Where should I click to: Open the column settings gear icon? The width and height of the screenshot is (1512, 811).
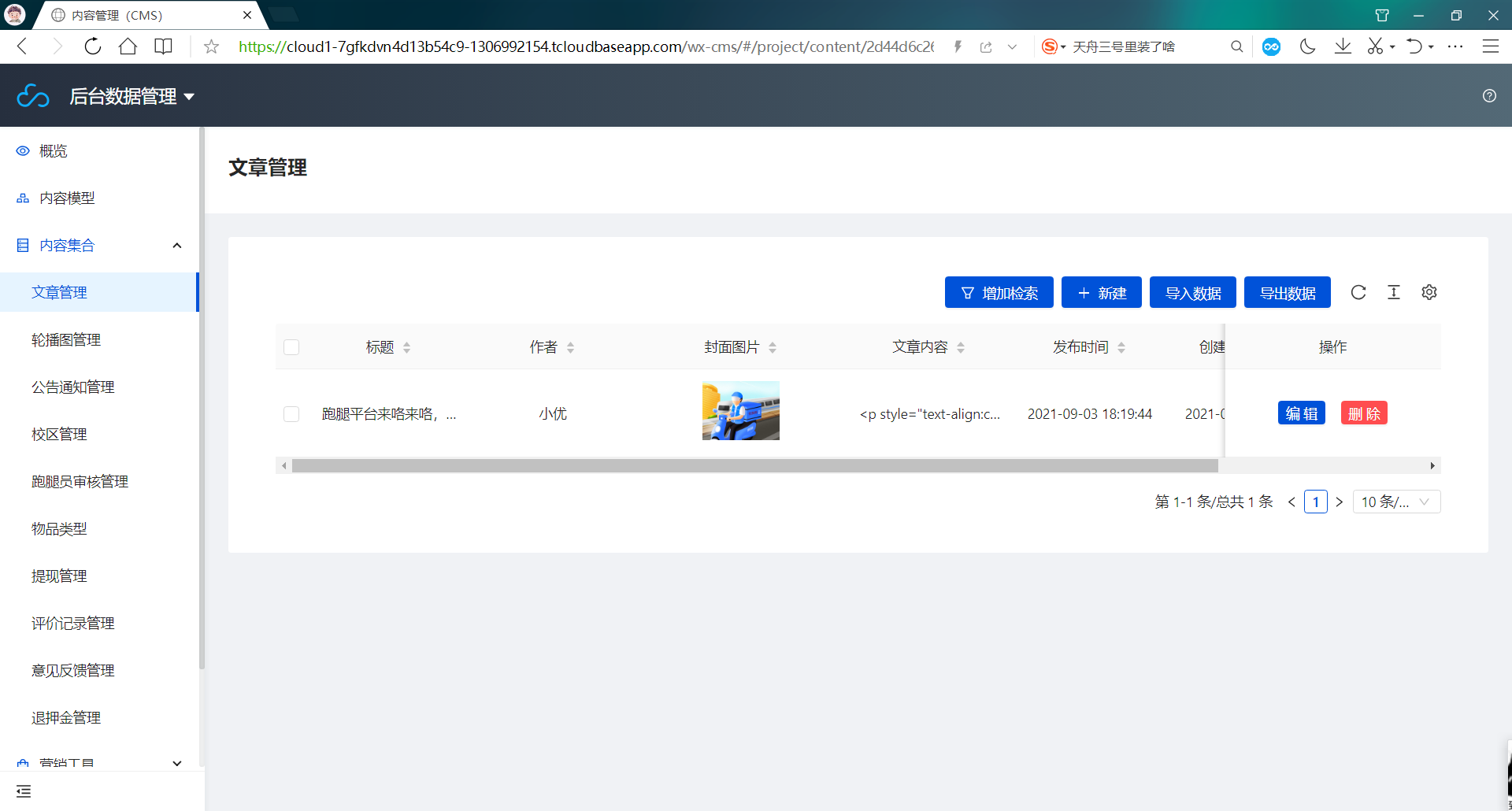coord(1429,292)
